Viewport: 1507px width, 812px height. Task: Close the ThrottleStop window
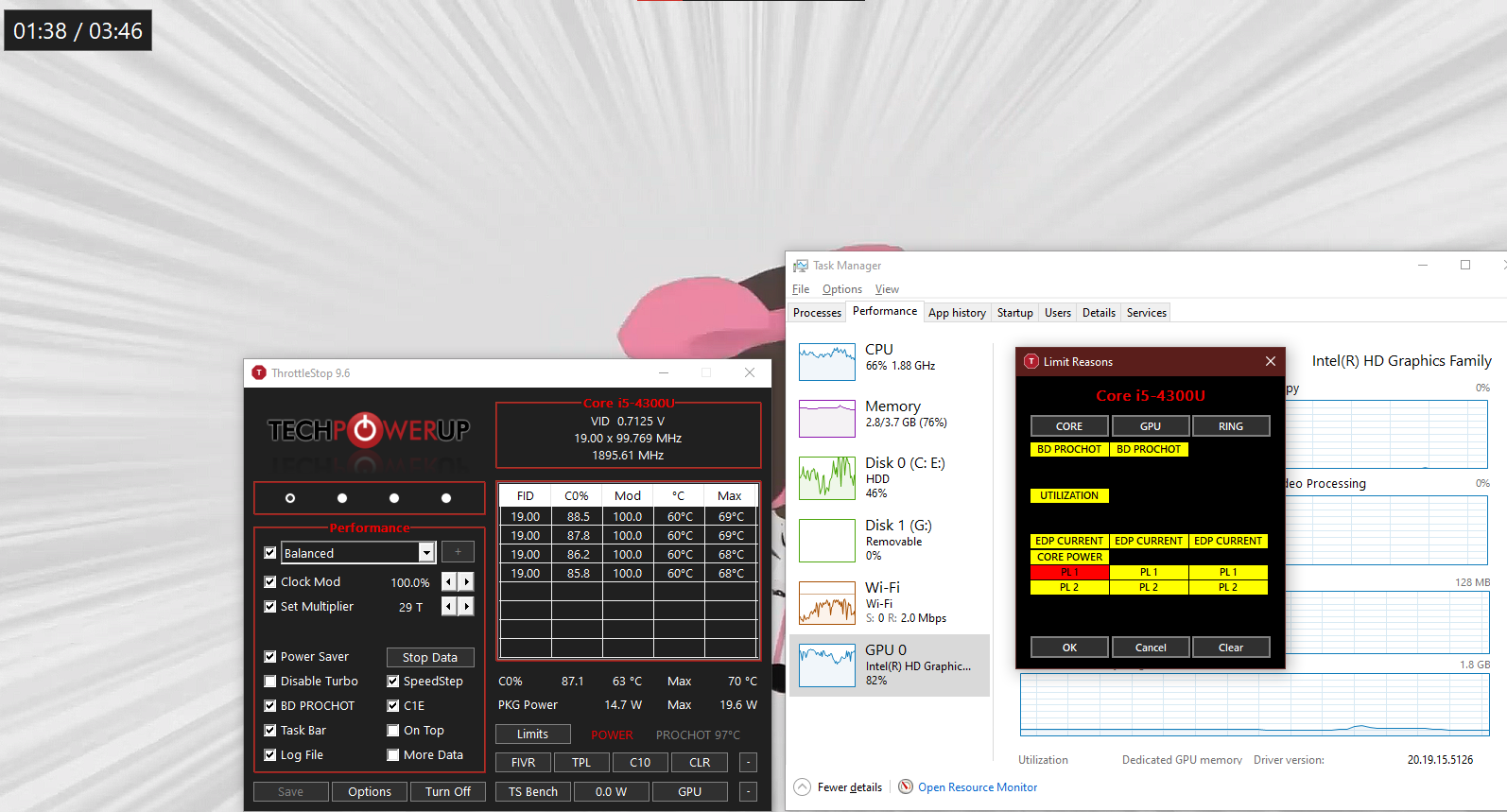(750, 372)
